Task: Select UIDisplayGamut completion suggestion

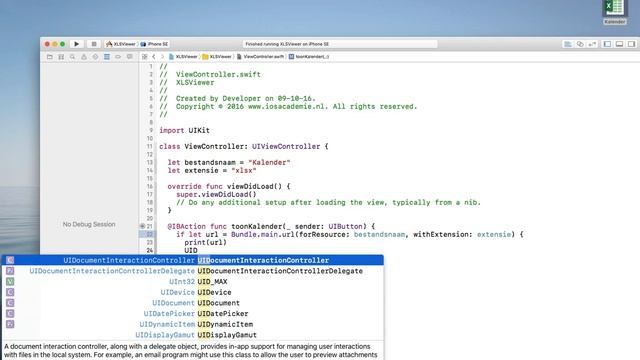Action: (193, 335)
